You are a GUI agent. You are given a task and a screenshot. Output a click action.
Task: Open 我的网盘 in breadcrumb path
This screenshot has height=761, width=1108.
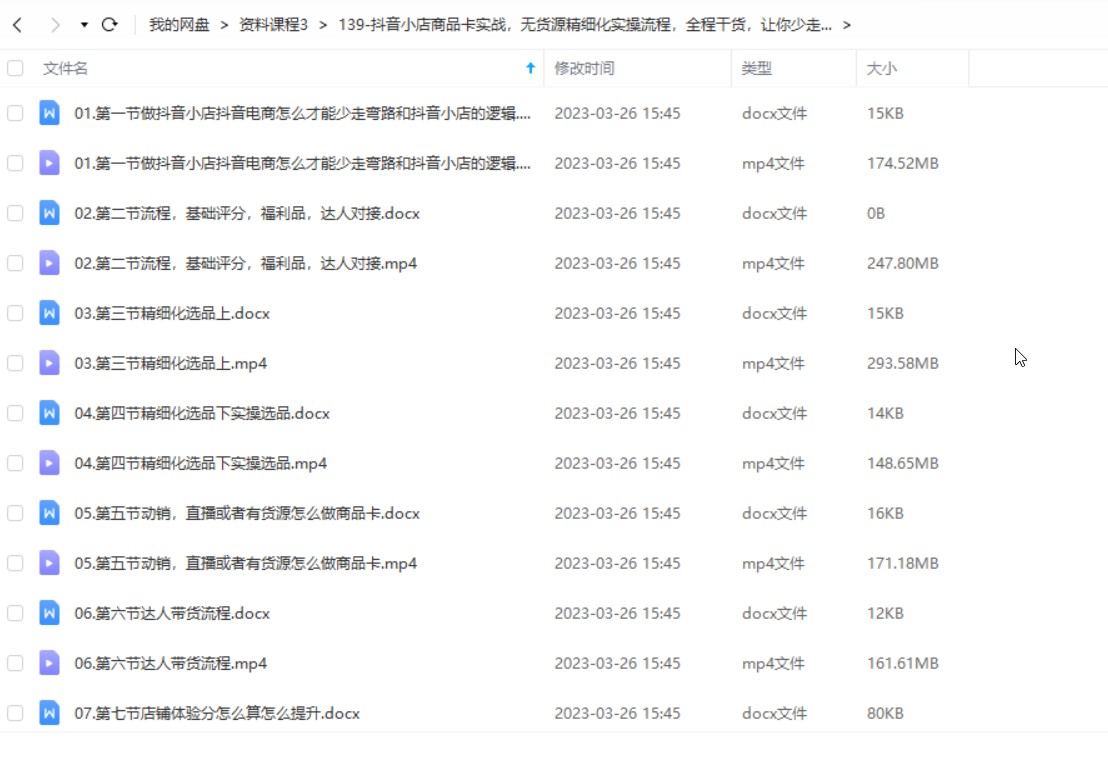pyautogui.click(x=179, y=25)
